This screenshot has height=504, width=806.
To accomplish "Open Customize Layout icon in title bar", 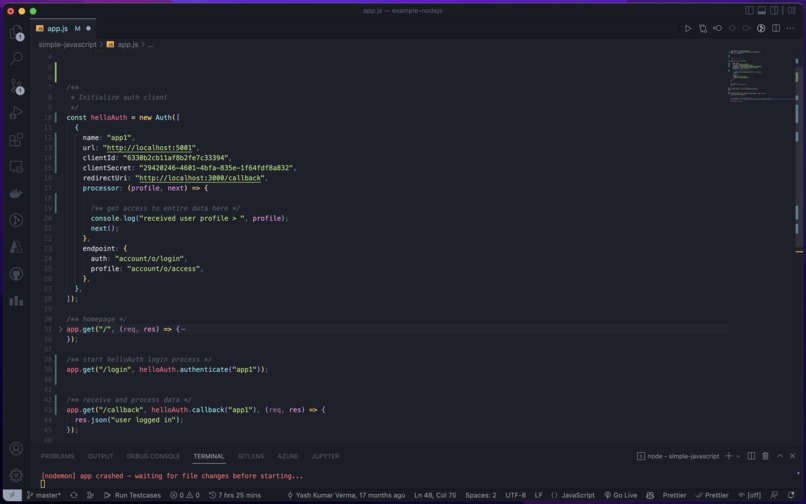I will tap(792, 10).
